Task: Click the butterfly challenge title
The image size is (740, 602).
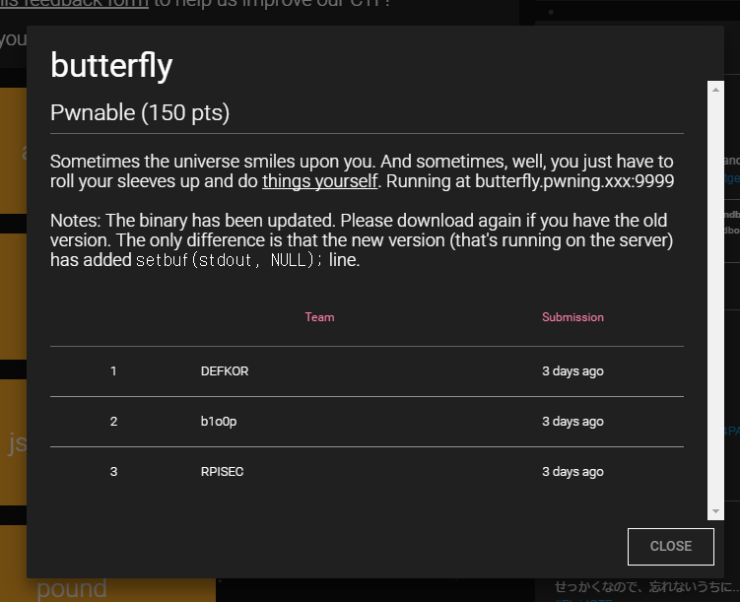Action: tap(111, 66)
